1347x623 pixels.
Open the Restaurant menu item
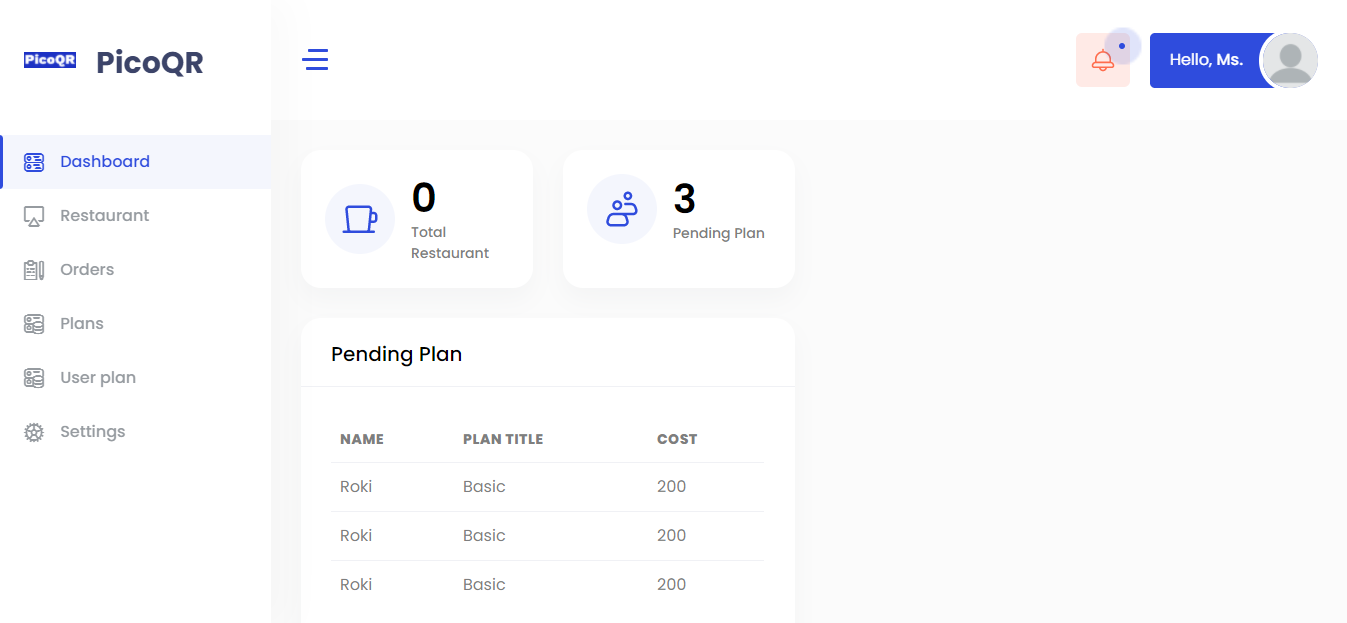click(x=104, y=216)
